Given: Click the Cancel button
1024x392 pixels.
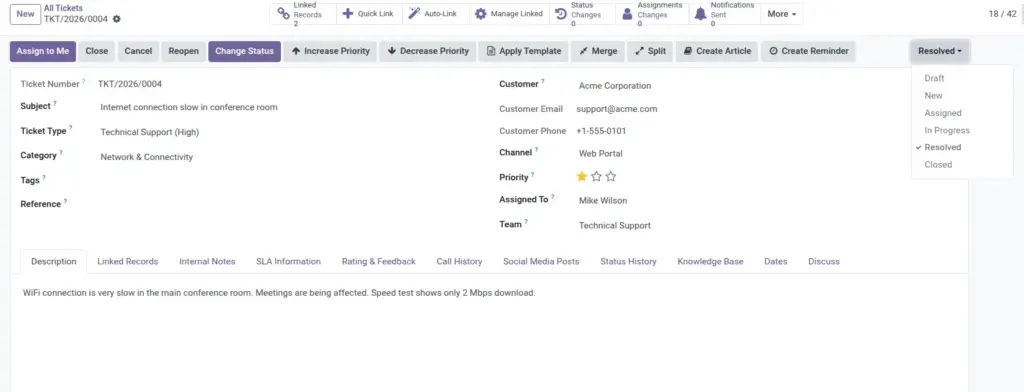Looking at the screenshot, I should 138,51.
